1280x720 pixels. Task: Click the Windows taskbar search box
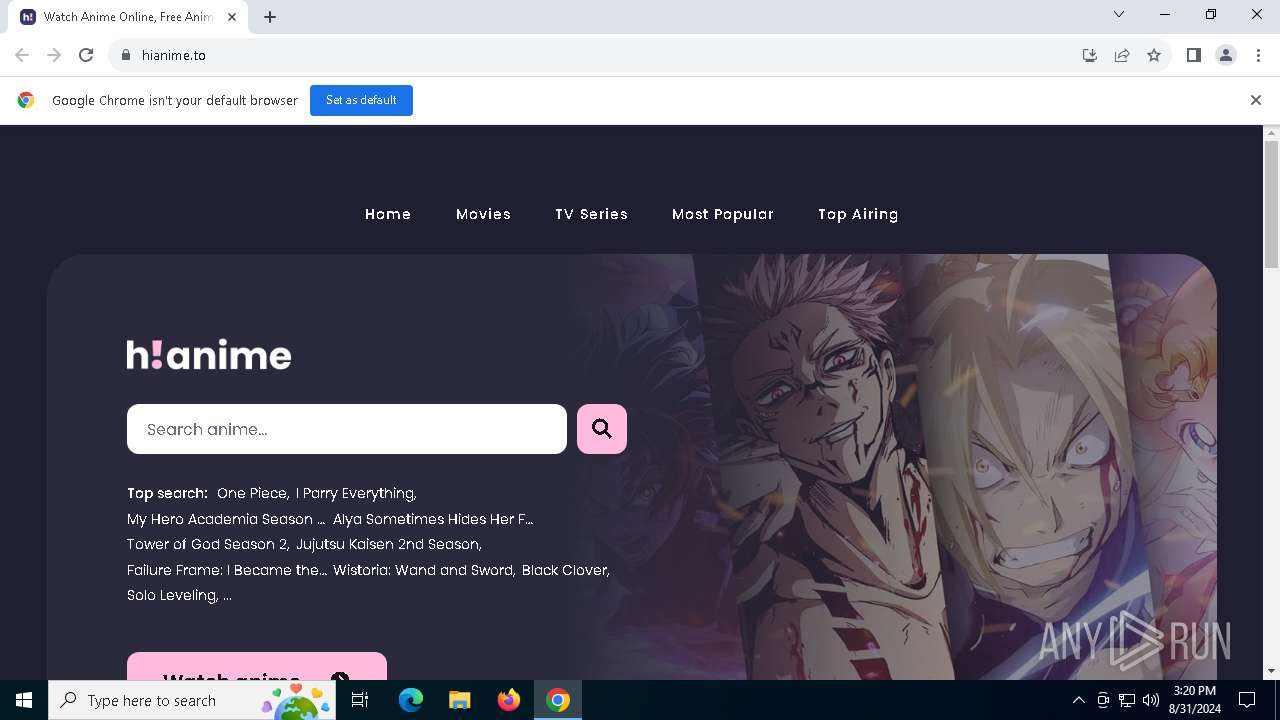[x=192, y=700]
